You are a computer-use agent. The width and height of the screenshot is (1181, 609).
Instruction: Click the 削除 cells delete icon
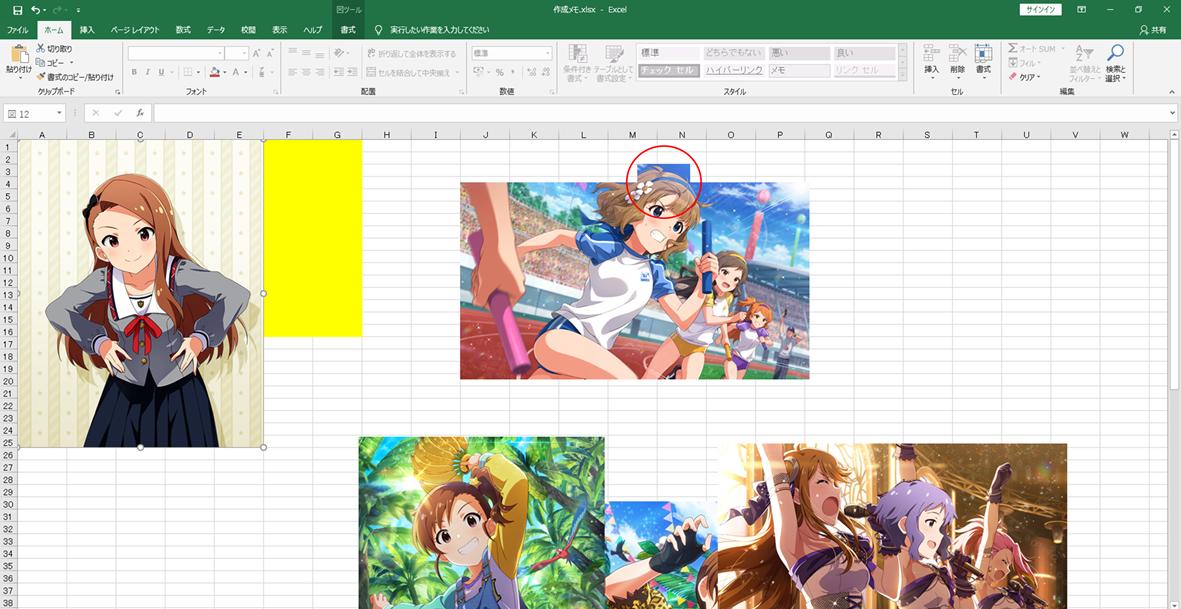[x=957, y=53]
